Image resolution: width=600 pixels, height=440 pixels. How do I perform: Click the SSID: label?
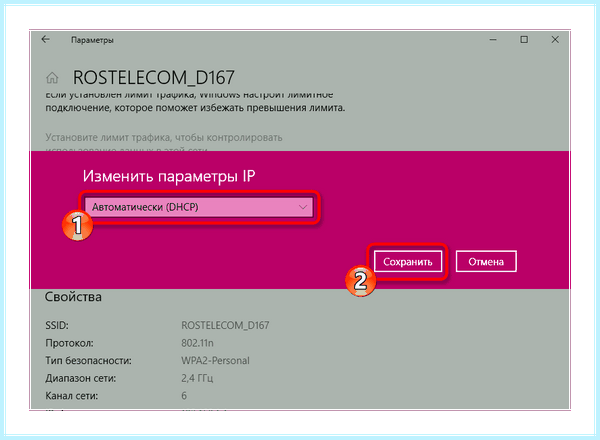(x=57, y=326)
